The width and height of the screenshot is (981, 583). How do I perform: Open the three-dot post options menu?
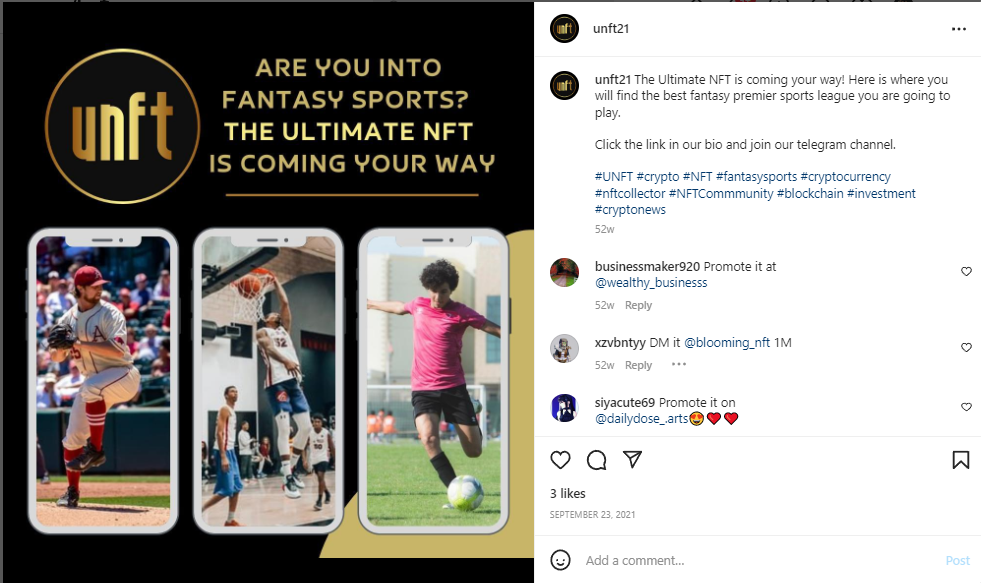958,29
